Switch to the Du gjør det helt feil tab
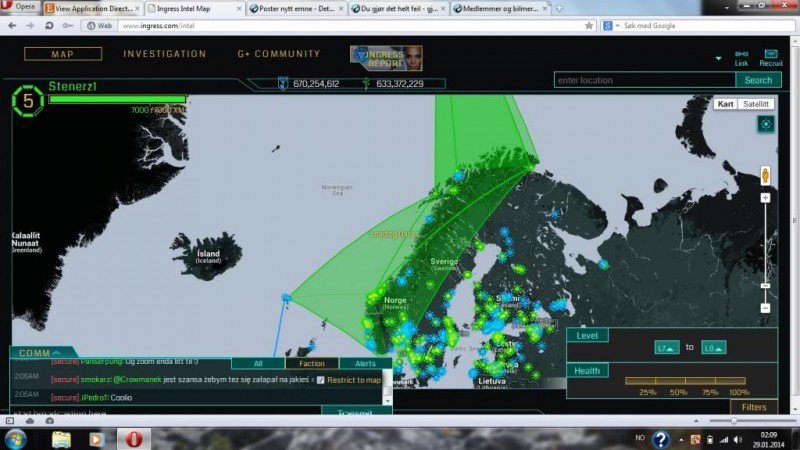This screenshot has width=800, height=450. (398, 9)
